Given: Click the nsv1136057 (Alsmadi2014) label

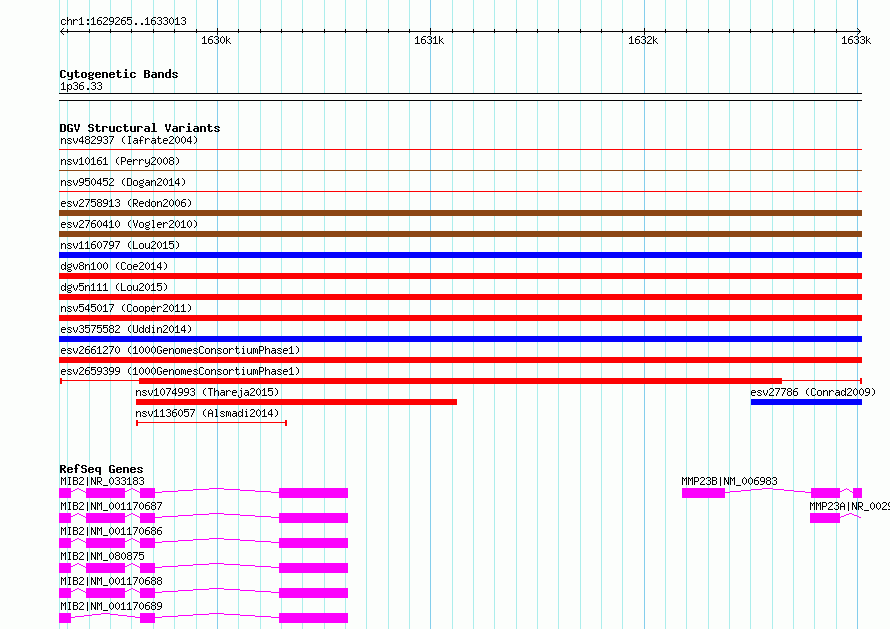Looking at the screenshot, I should tap(207, 413).
